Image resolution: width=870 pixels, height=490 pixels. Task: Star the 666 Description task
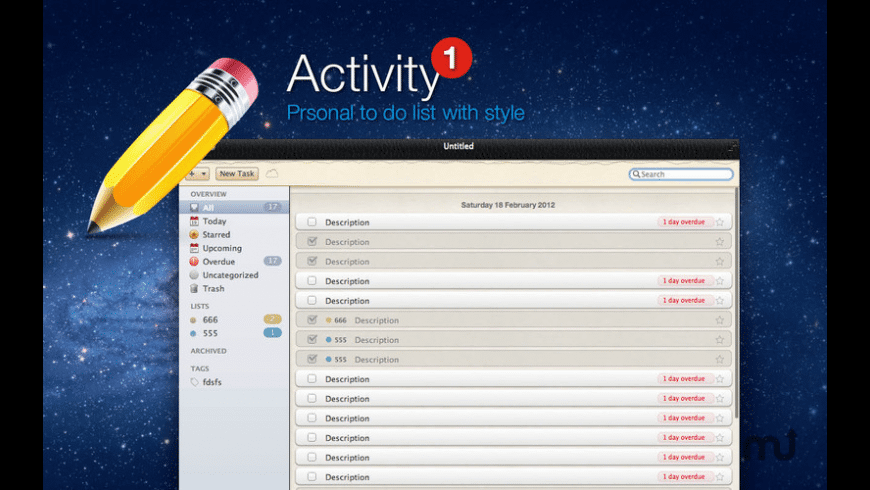click(x=720, y=320)
